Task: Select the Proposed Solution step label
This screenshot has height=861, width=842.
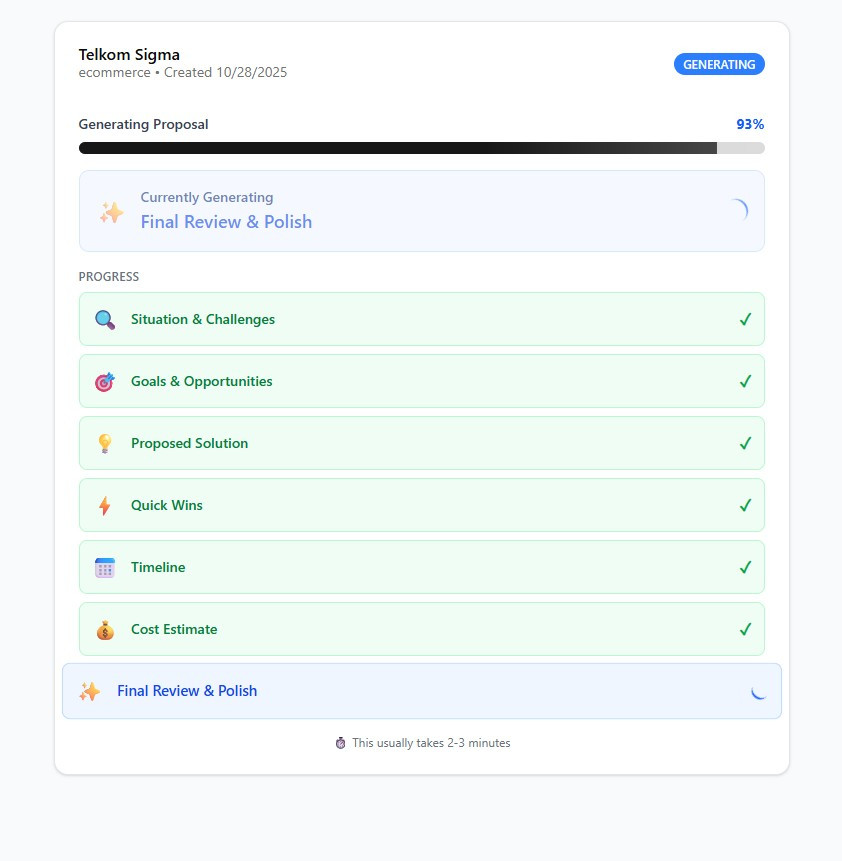Action: 189,444
